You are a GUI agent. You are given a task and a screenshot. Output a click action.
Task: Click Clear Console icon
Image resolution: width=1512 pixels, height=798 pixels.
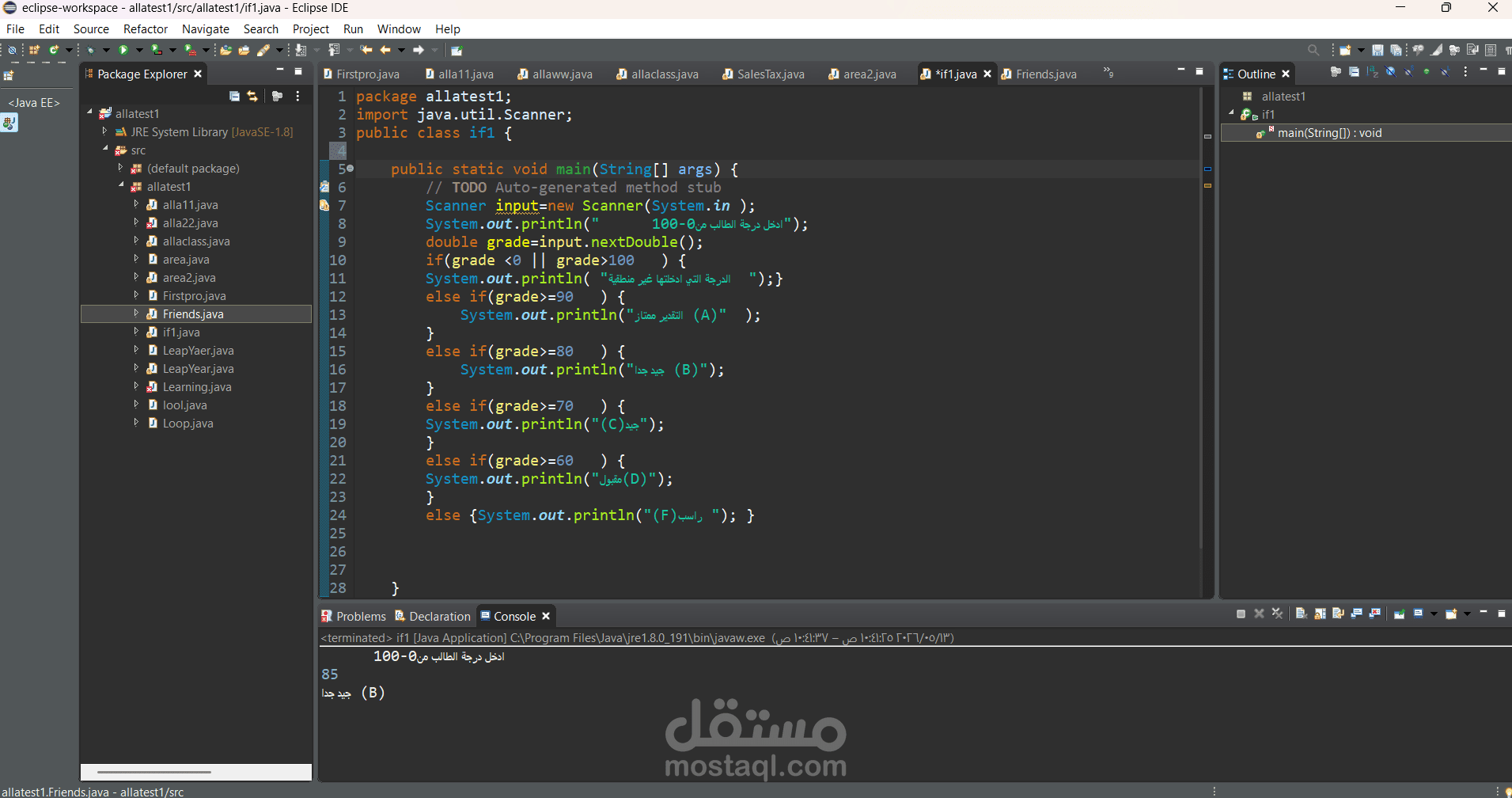(1302, 614)
